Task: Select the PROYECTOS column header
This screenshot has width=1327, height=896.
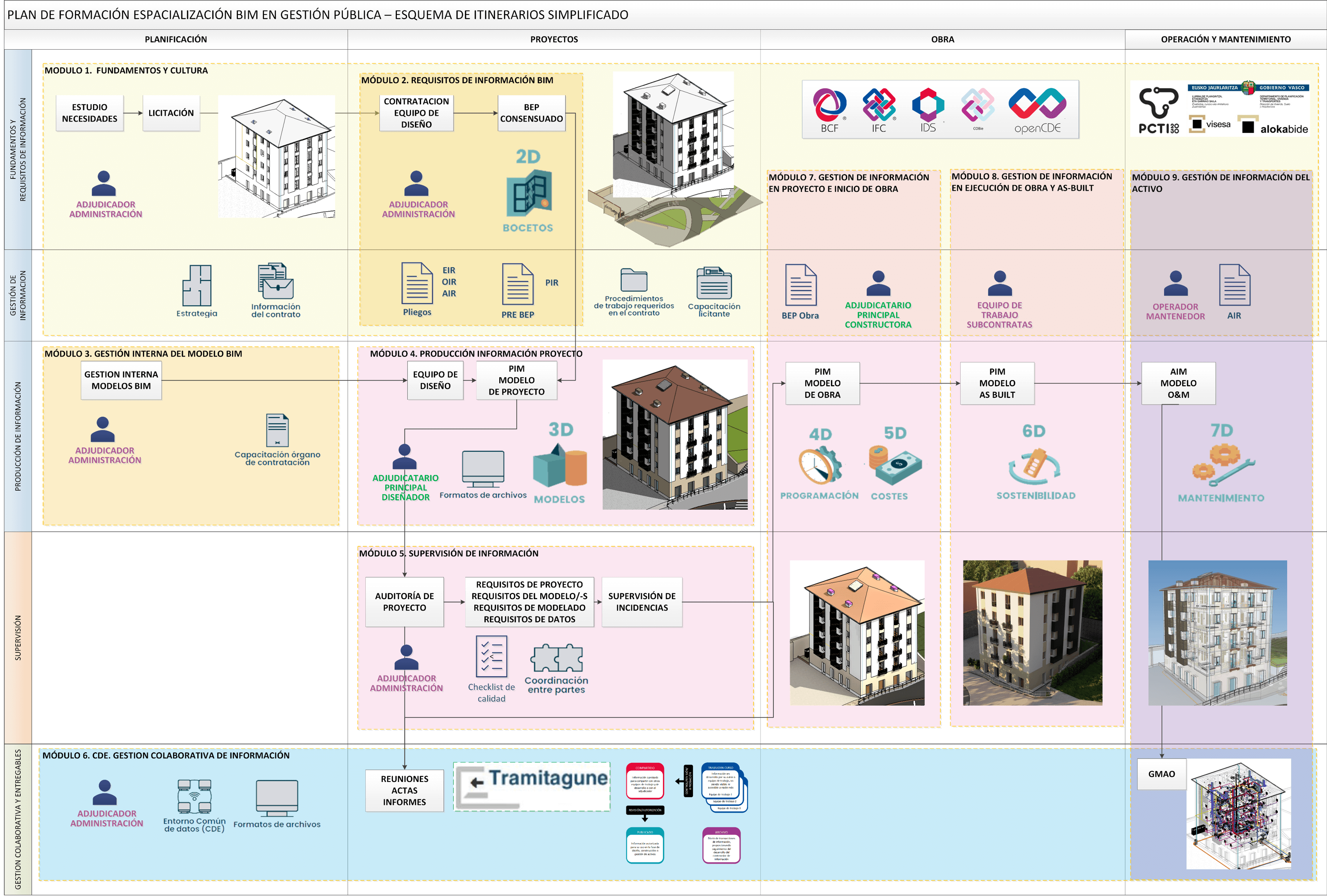Action: pyautogui.click(x=554, y=39)
